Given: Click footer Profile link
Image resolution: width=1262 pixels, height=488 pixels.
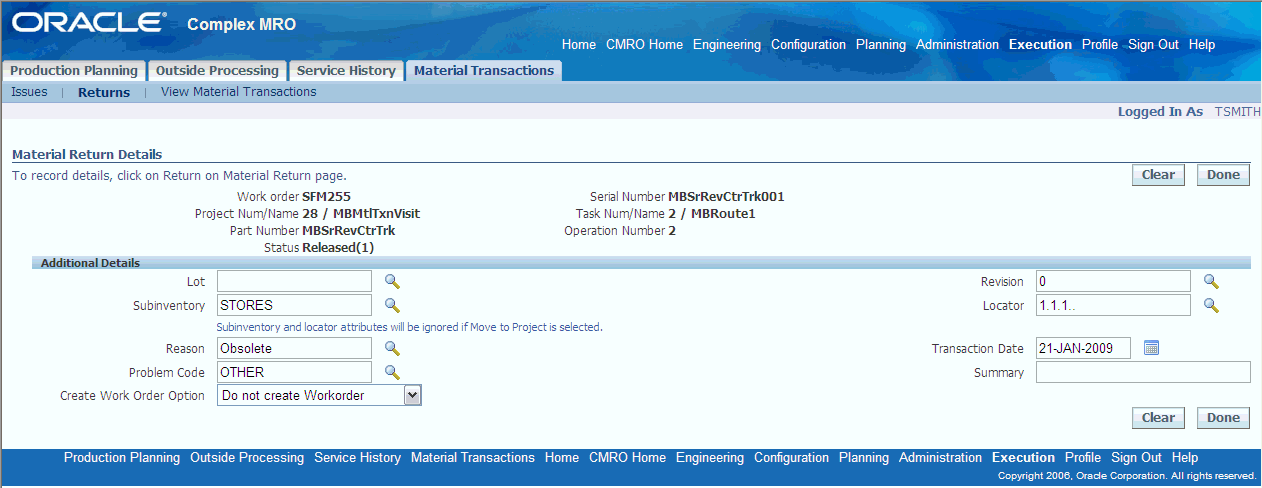Looking at the screenshot, I should [x=1083, y=458].
